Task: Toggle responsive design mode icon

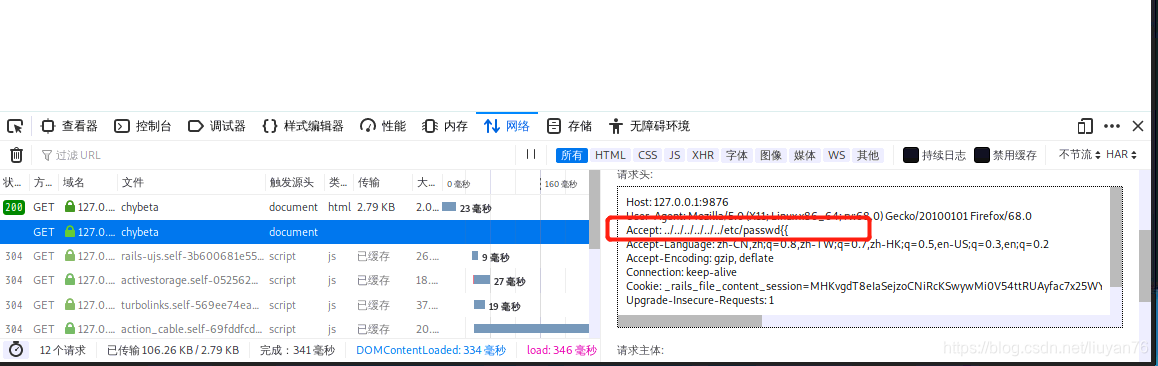Action: [1085, 126]
